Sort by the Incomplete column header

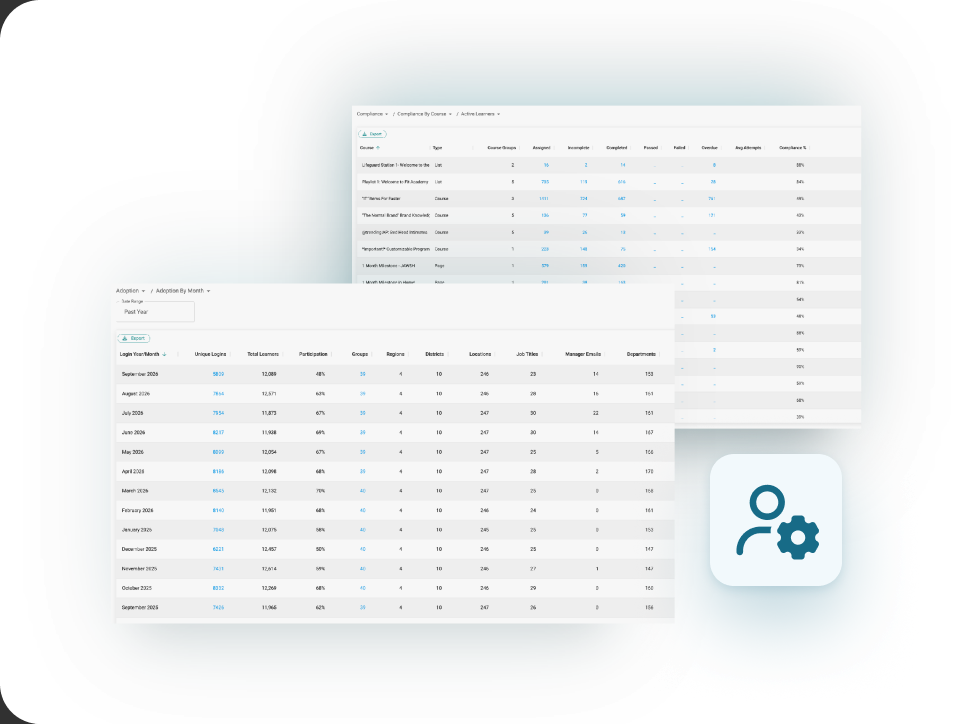pyautogui.click(x=578, y=148)
